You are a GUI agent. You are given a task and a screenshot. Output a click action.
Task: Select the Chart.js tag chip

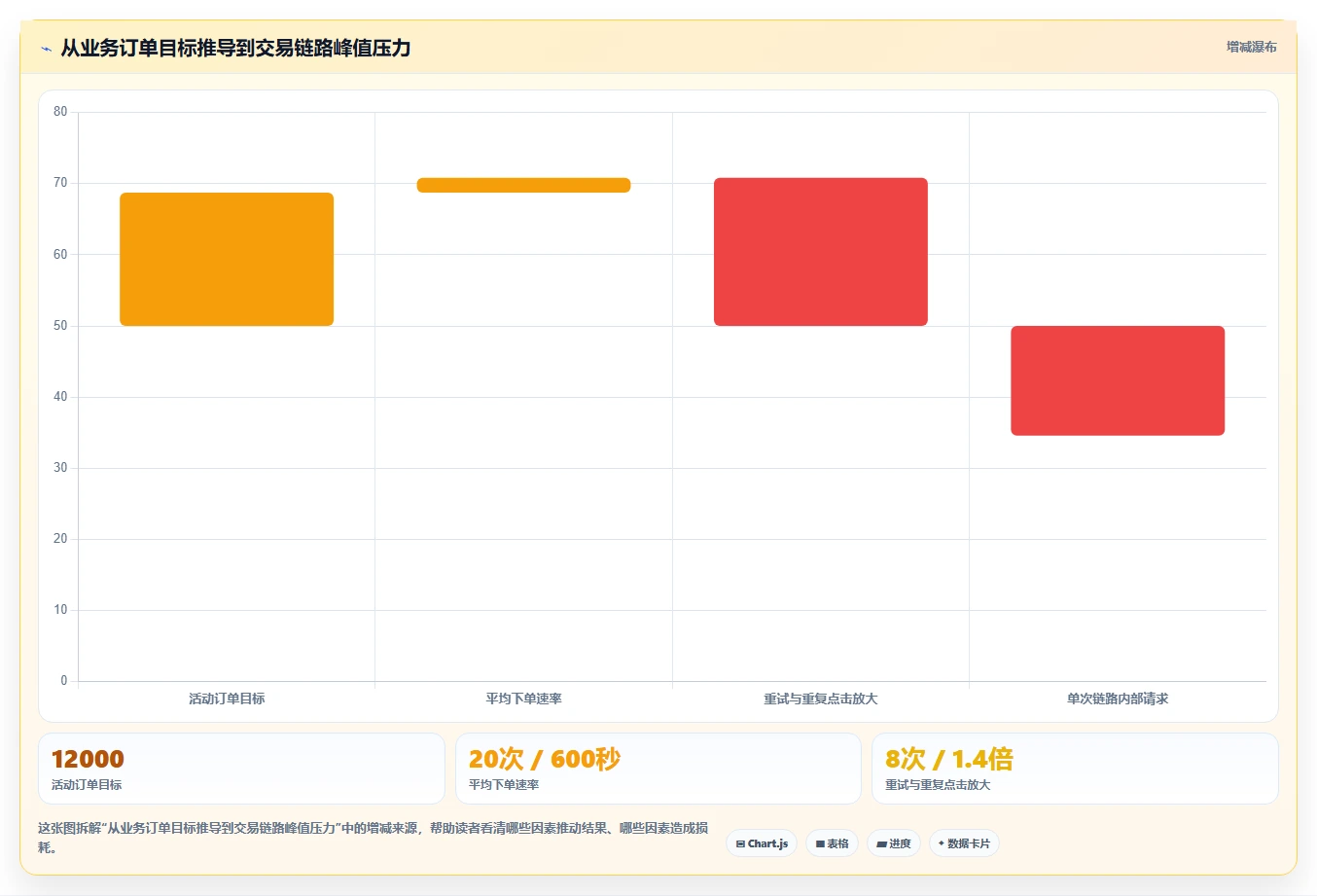click(762, 843)
